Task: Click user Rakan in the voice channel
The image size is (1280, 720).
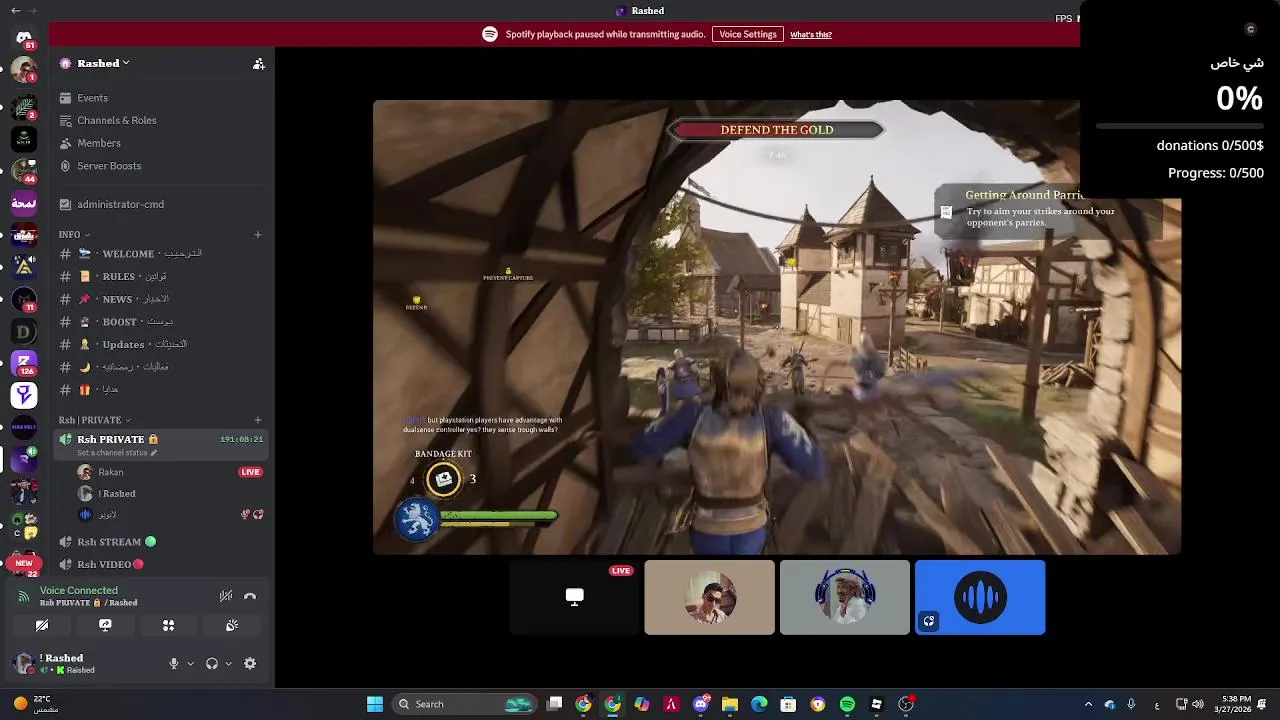Action: (111, 472)
